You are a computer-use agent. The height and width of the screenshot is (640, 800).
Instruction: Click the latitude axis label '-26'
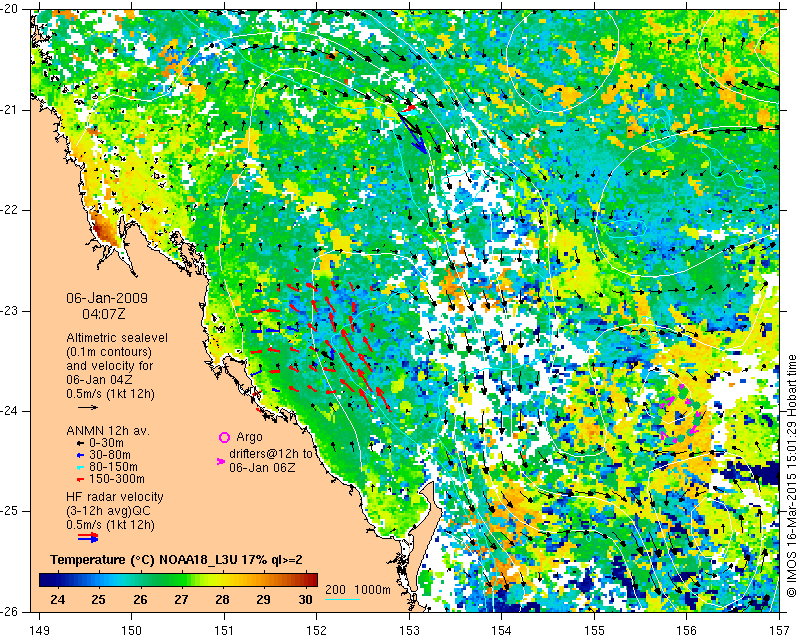pos(11,611)
